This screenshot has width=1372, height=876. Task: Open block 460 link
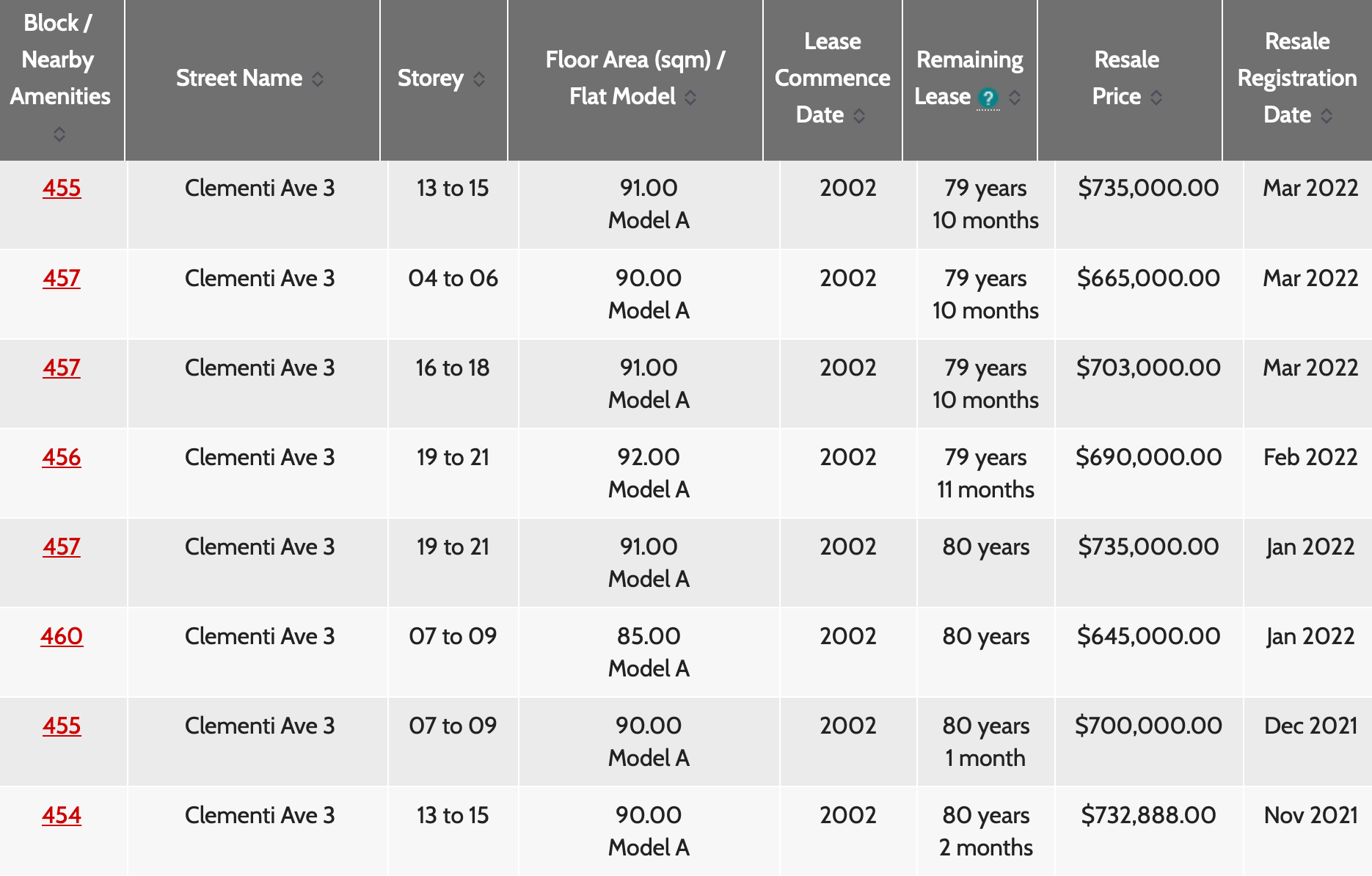[x=62, y=636]
